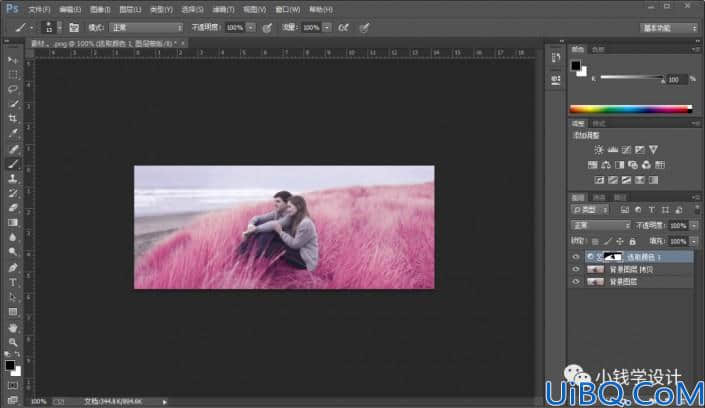
Task: Select the Rectangle shape tool
Action: (13, 312)
